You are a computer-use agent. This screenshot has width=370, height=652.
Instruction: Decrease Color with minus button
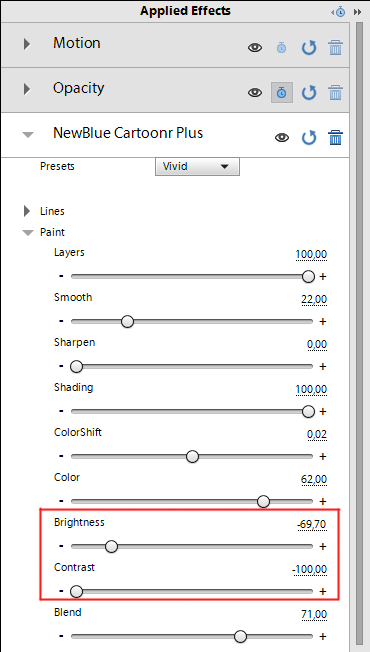pos(61,501)
